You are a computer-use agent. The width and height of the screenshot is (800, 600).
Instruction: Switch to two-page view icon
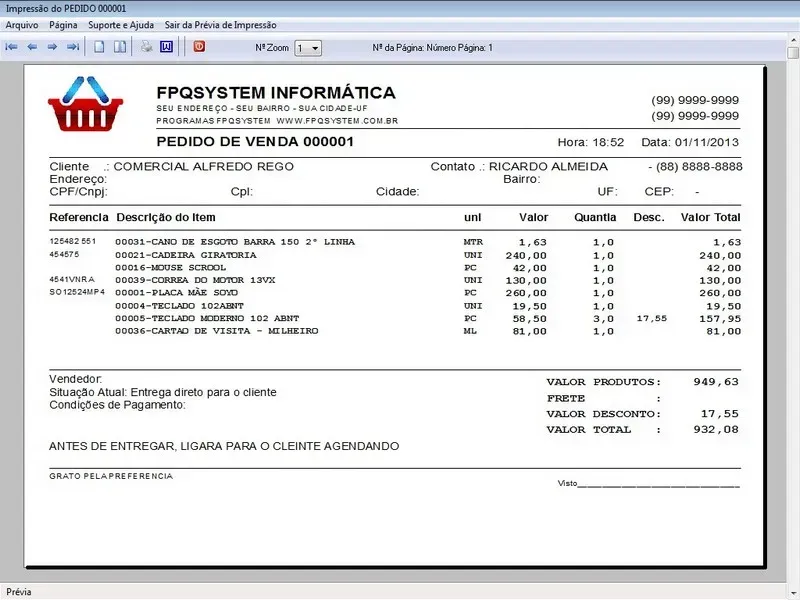119,47
